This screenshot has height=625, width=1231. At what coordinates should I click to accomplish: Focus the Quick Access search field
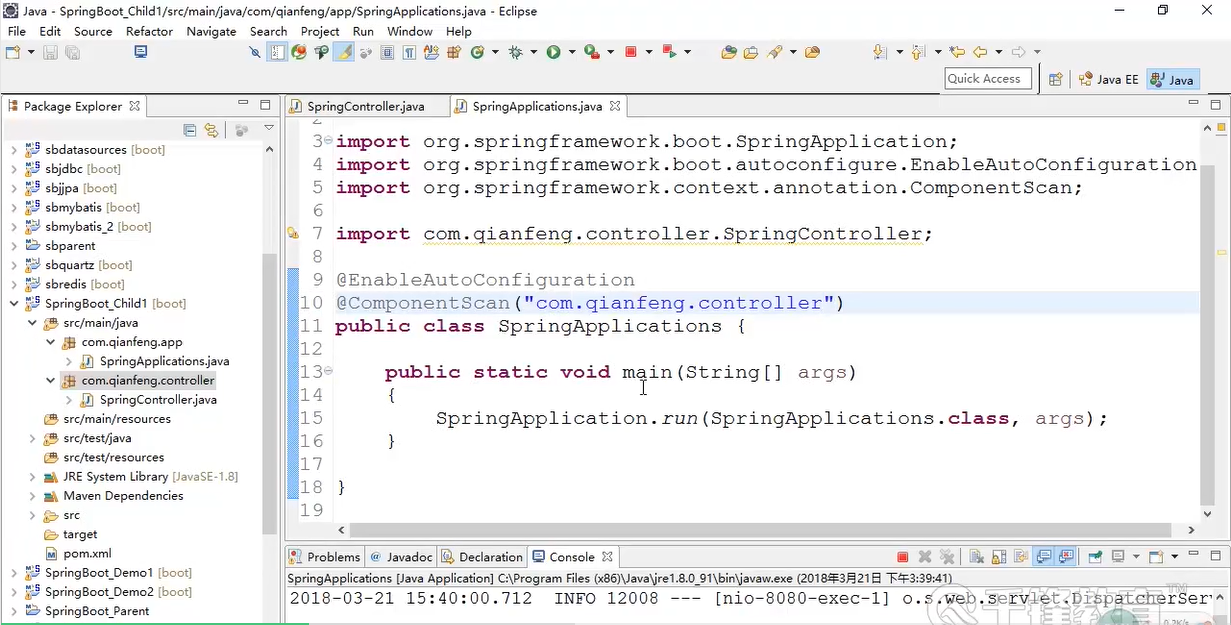coord(987,79)
